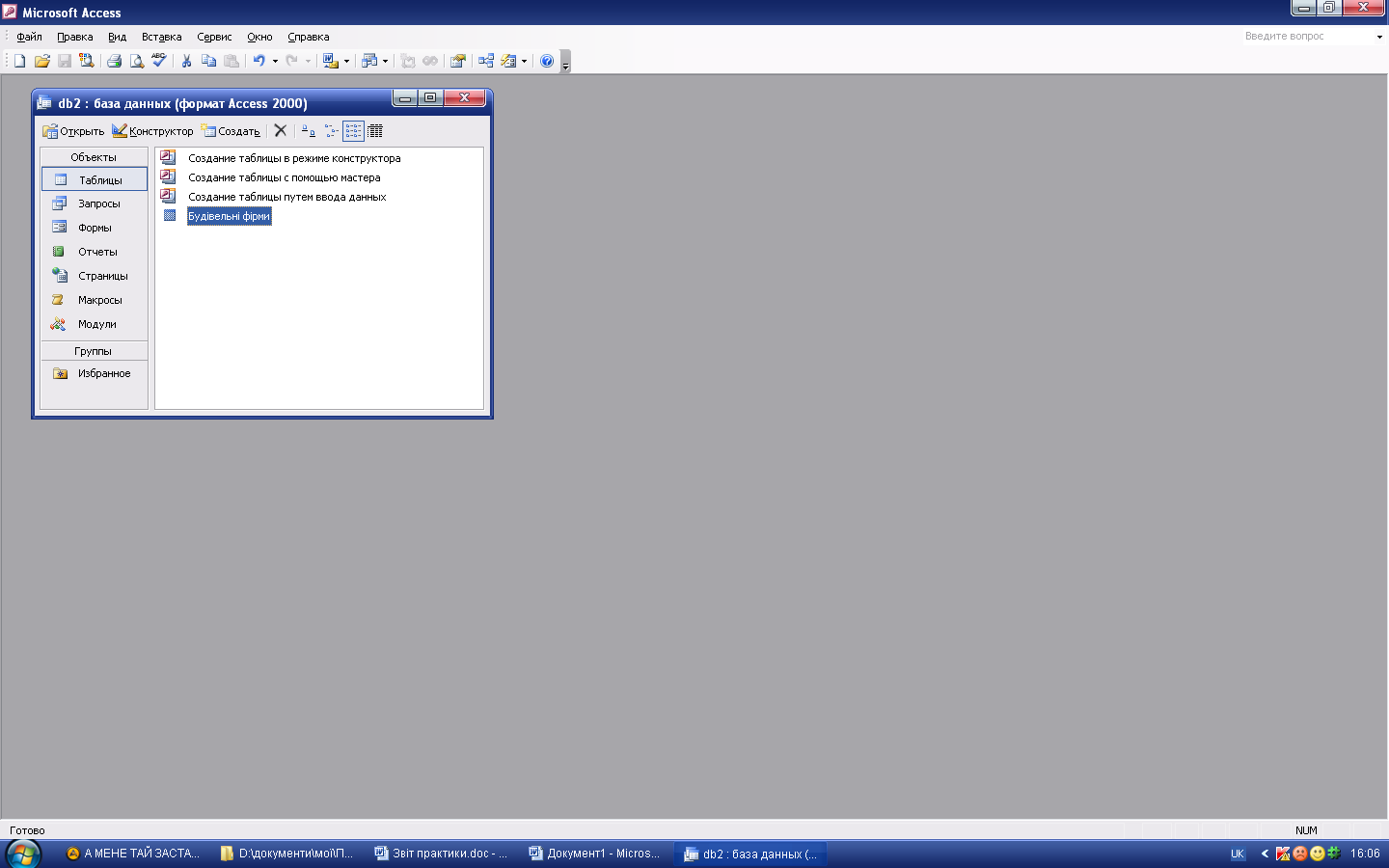Screen dimensions: 1389x868
Task: Open the Вид menu
Action: coord(117,37)
